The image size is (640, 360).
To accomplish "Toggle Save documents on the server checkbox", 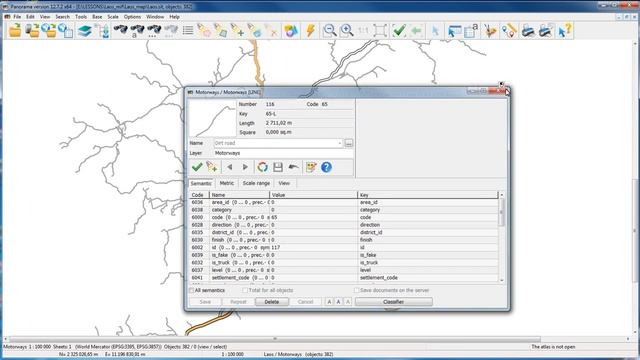I will [x=356, y=290].
